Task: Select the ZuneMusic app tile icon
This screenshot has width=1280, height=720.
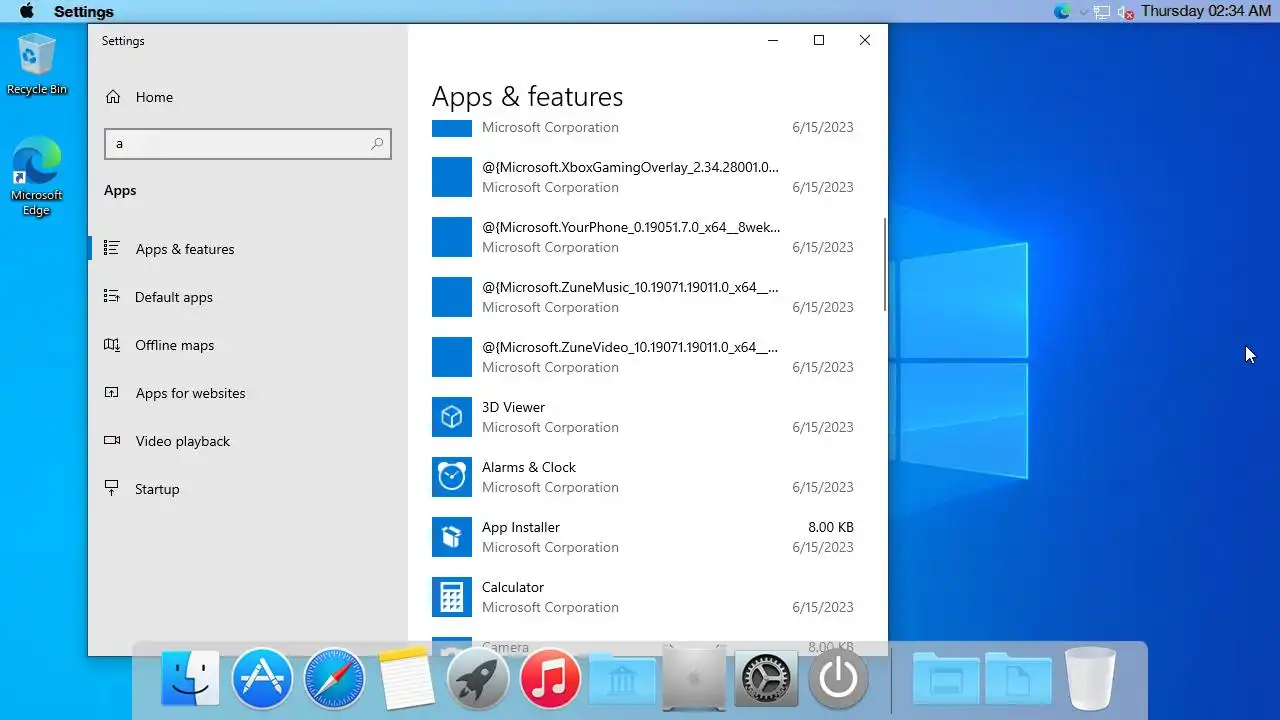Action: 452,297
